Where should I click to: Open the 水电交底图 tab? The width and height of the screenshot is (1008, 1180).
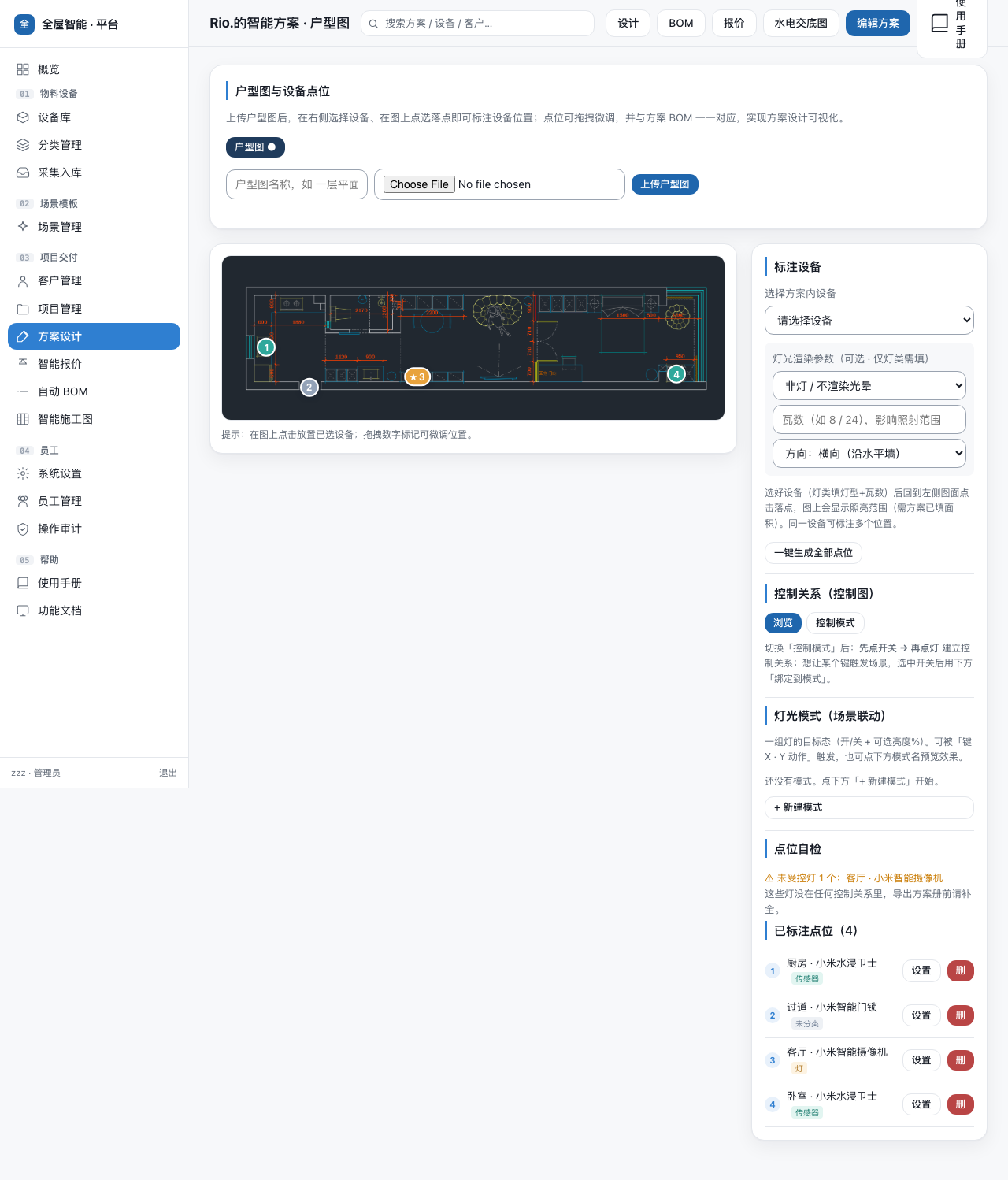click(801, 24)
